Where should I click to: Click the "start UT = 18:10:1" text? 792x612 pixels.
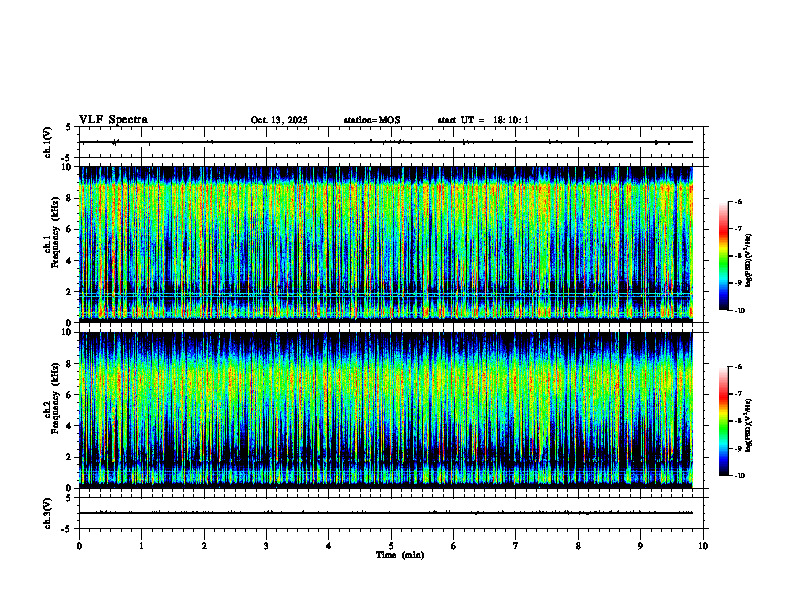[x=483, y=120]
